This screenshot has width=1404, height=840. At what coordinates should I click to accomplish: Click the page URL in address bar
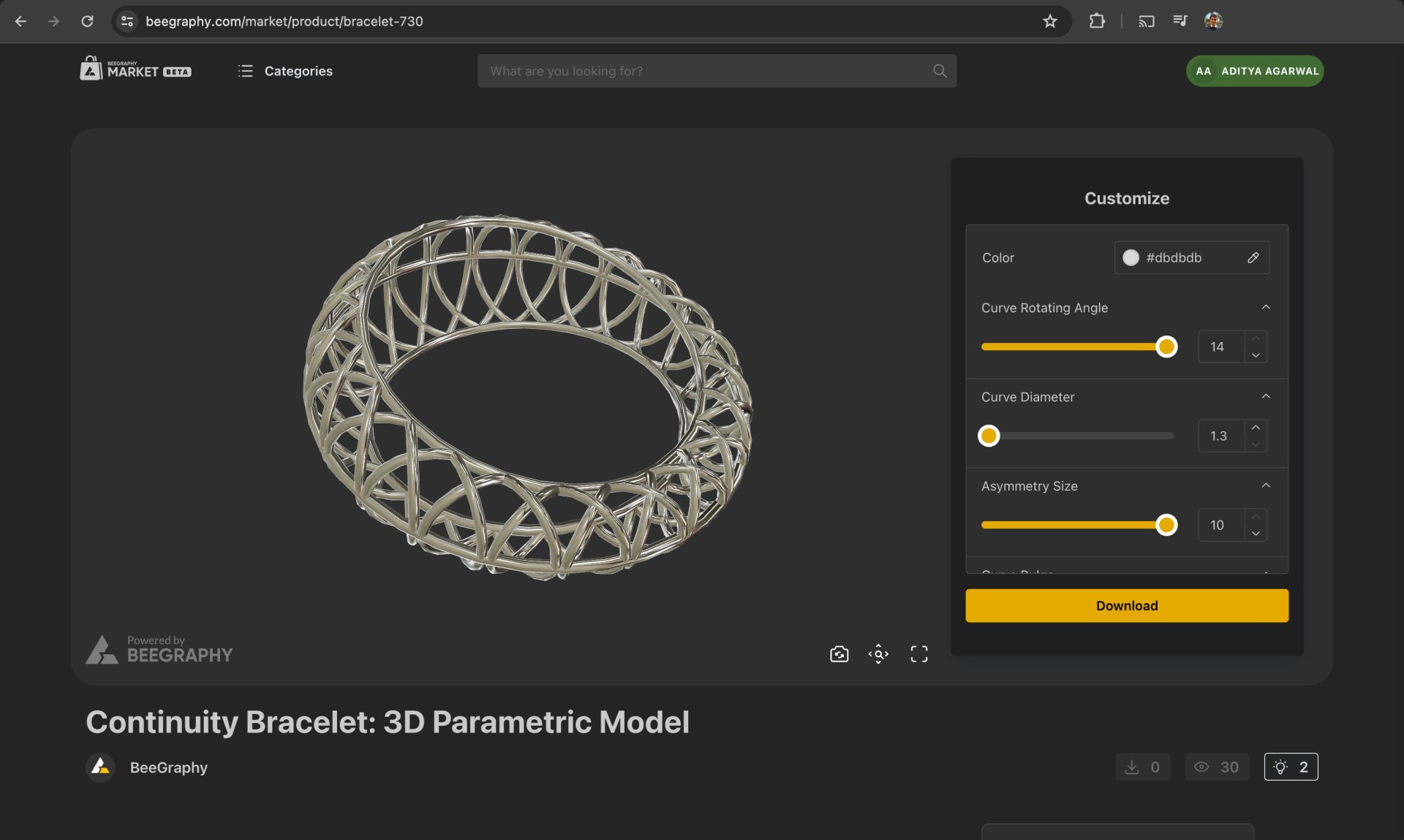(284, 21)
